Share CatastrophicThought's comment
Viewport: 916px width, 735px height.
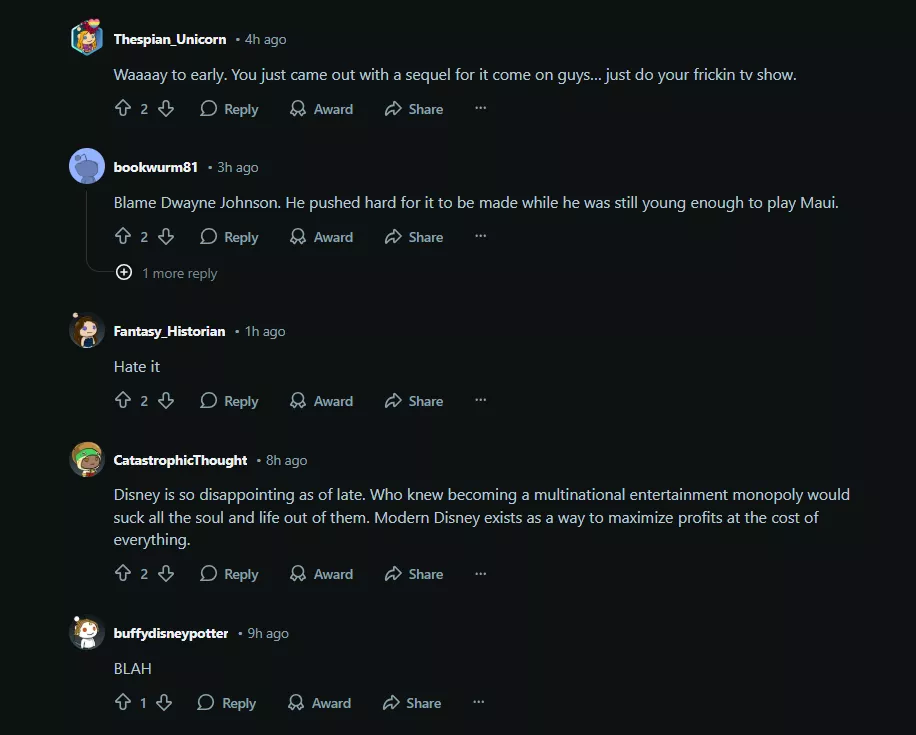tap(414, 574)
